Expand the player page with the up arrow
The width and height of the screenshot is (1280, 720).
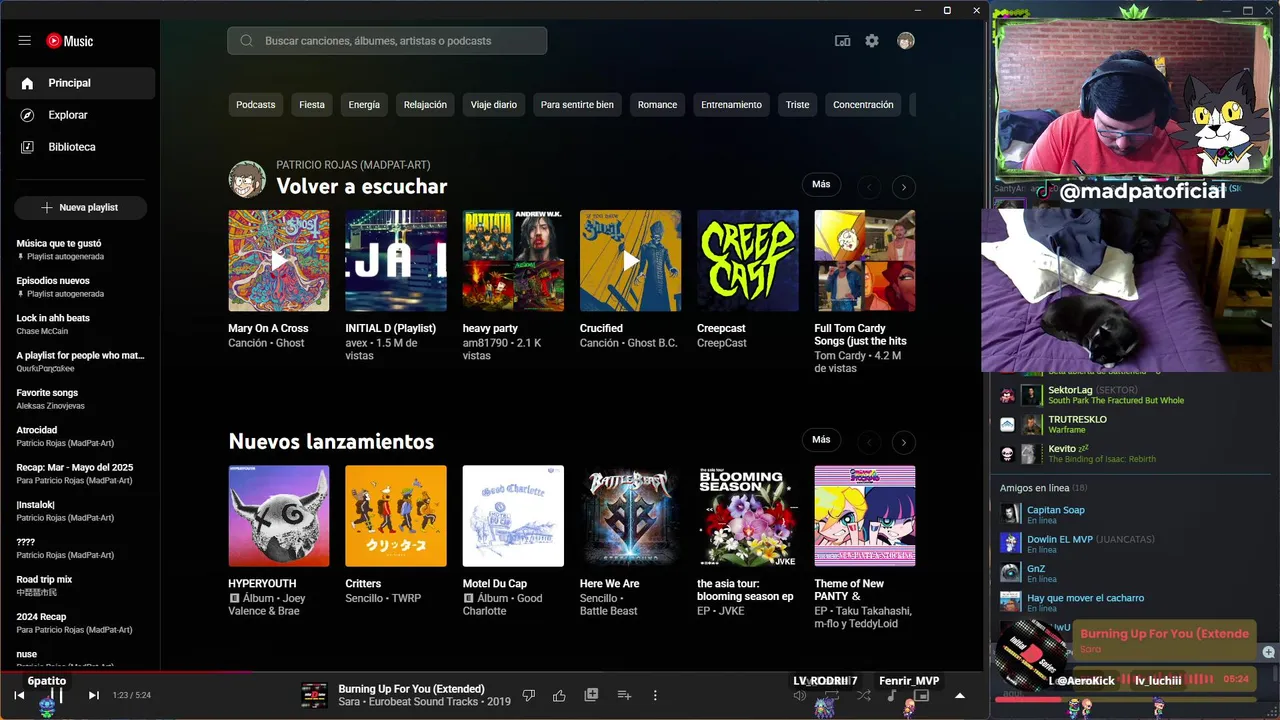coord(960,695)
